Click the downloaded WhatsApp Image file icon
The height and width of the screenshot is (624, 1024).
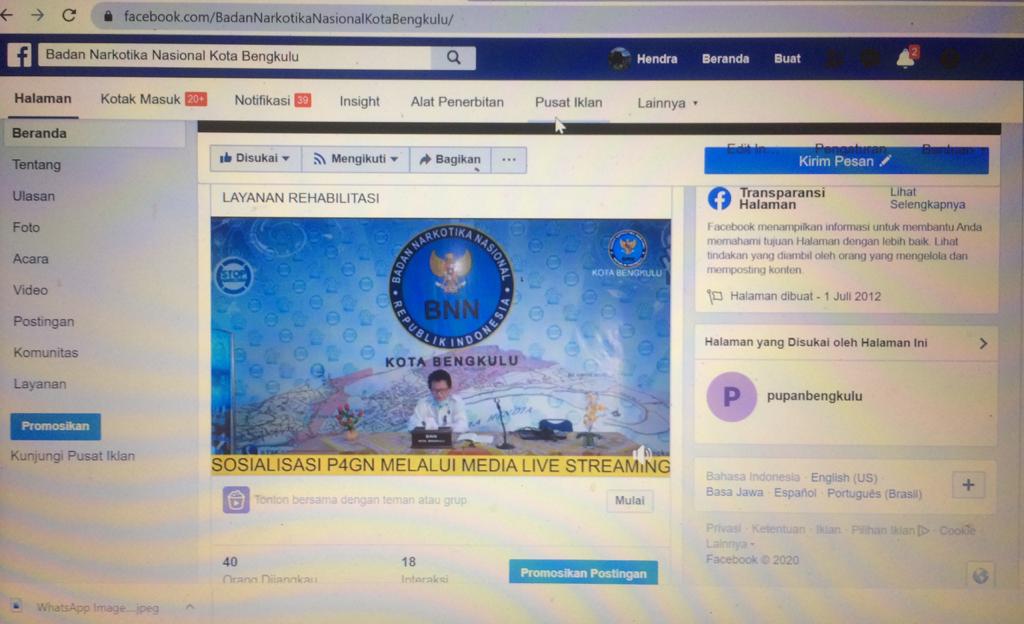click(x=17, y=606)
